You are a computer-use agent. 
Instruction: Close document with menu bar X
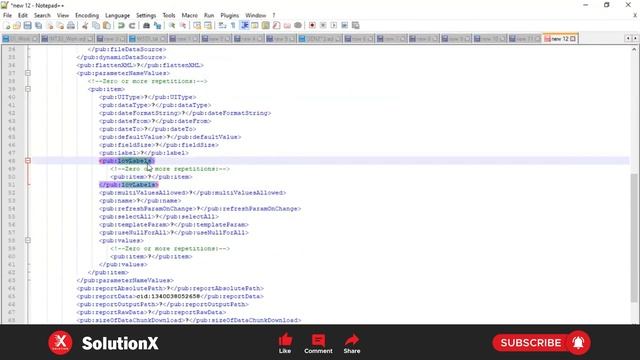(x=635, y=16)
